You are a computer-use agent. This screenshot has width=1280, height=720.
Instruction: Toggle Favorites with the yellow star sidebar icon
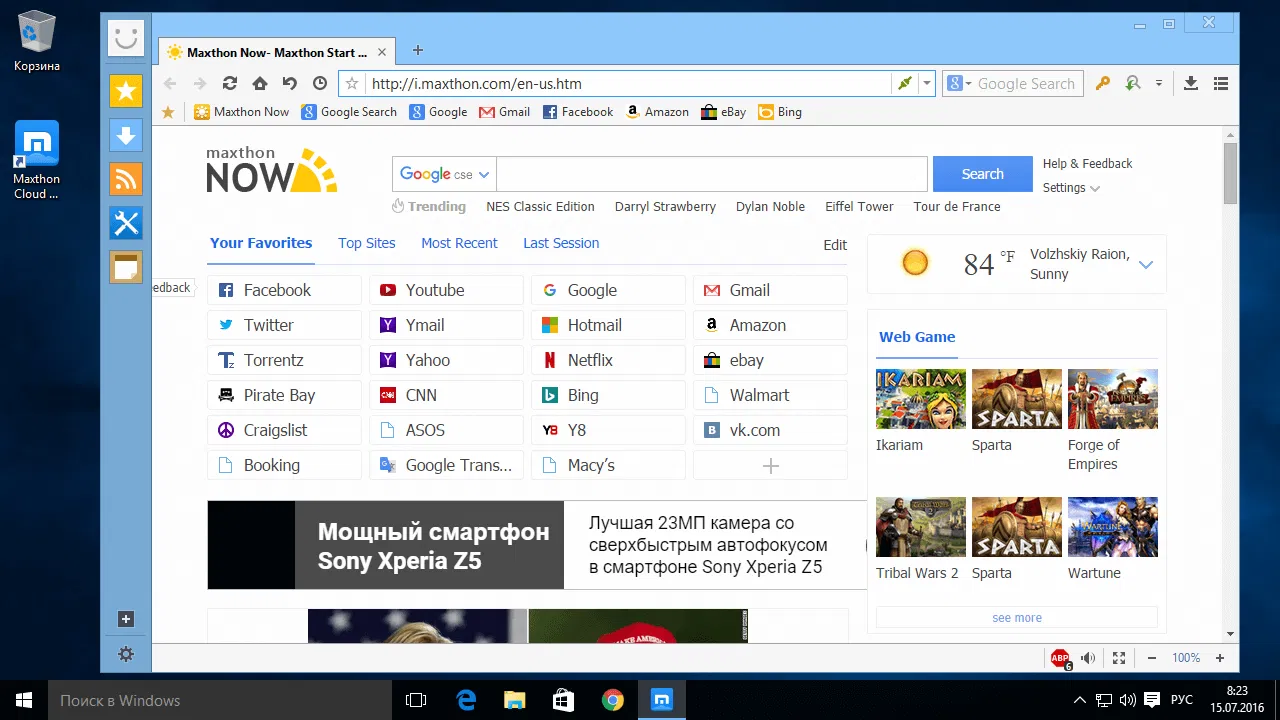(126, 91)
